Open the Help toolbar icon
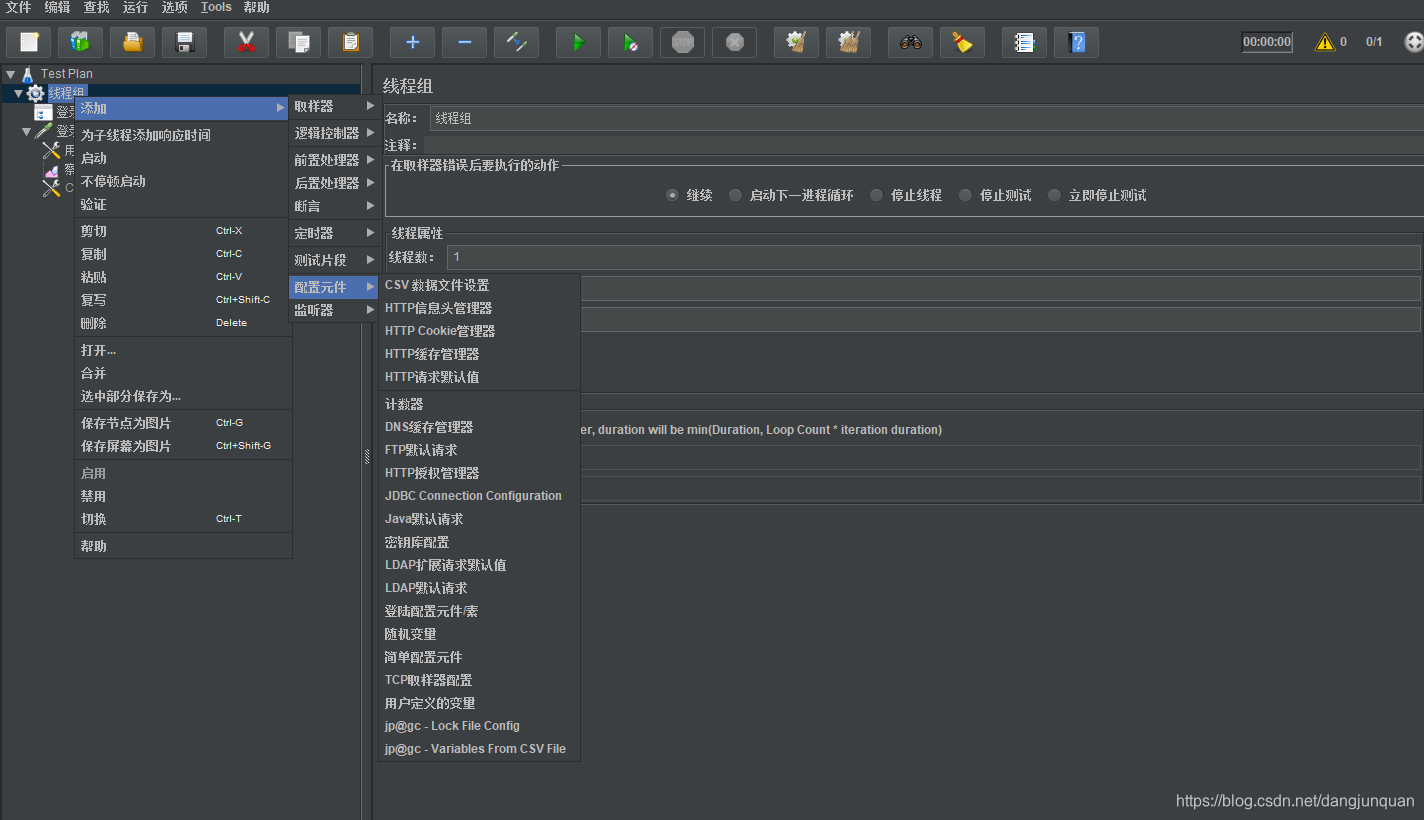This screenshot has height=820, width=1424. [1076, 42]
